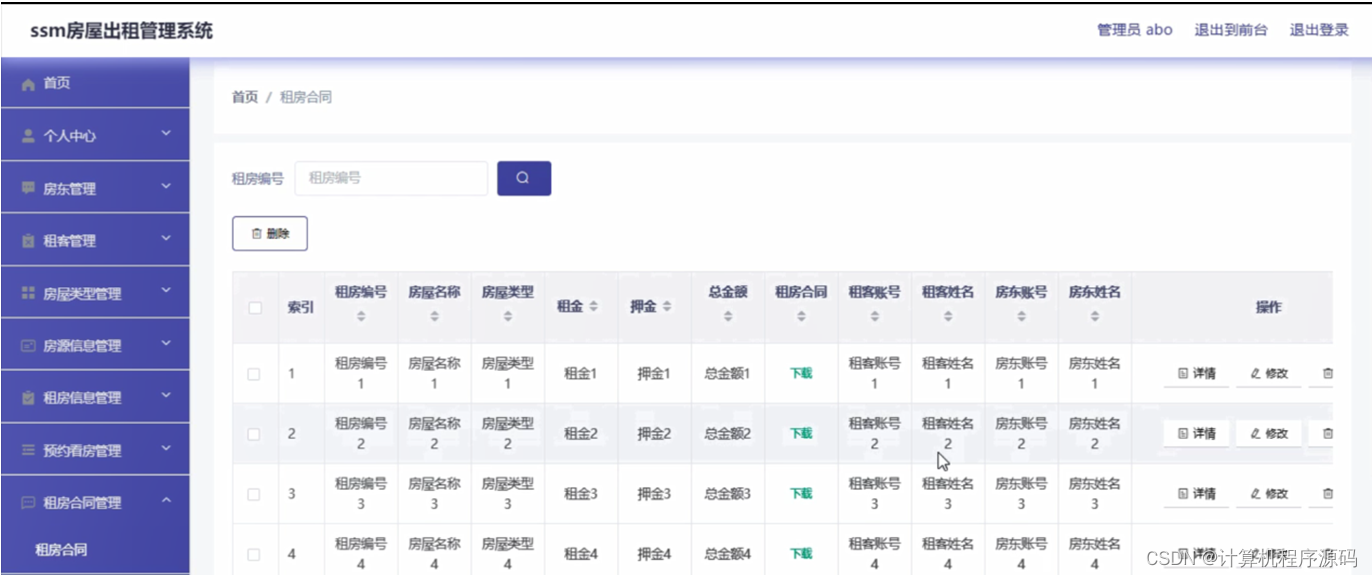The width and height of the screenshot is (1372, 577).
Task: Click the list icon beside 预约看房管理
Action: [28, 451]
